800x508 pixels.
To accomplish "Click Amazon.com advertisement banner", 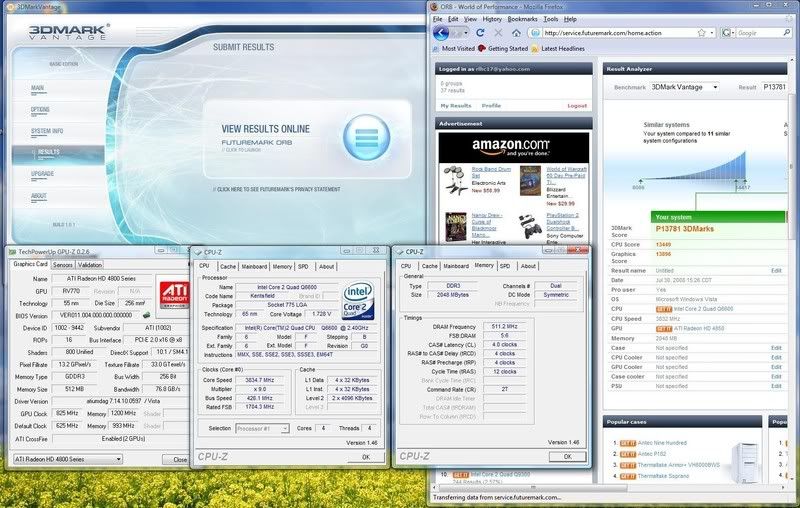I will [514, 147].
